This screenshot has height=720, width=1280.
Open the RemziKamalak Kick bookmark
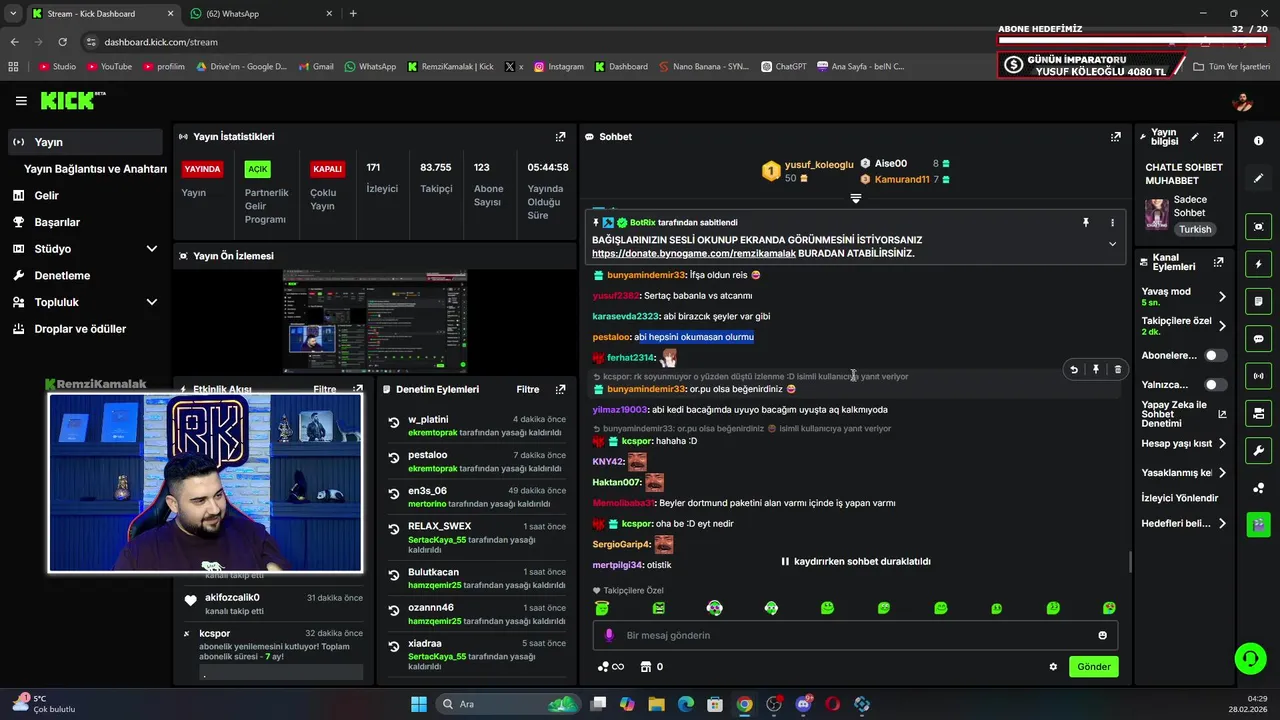tap(450, 67)
